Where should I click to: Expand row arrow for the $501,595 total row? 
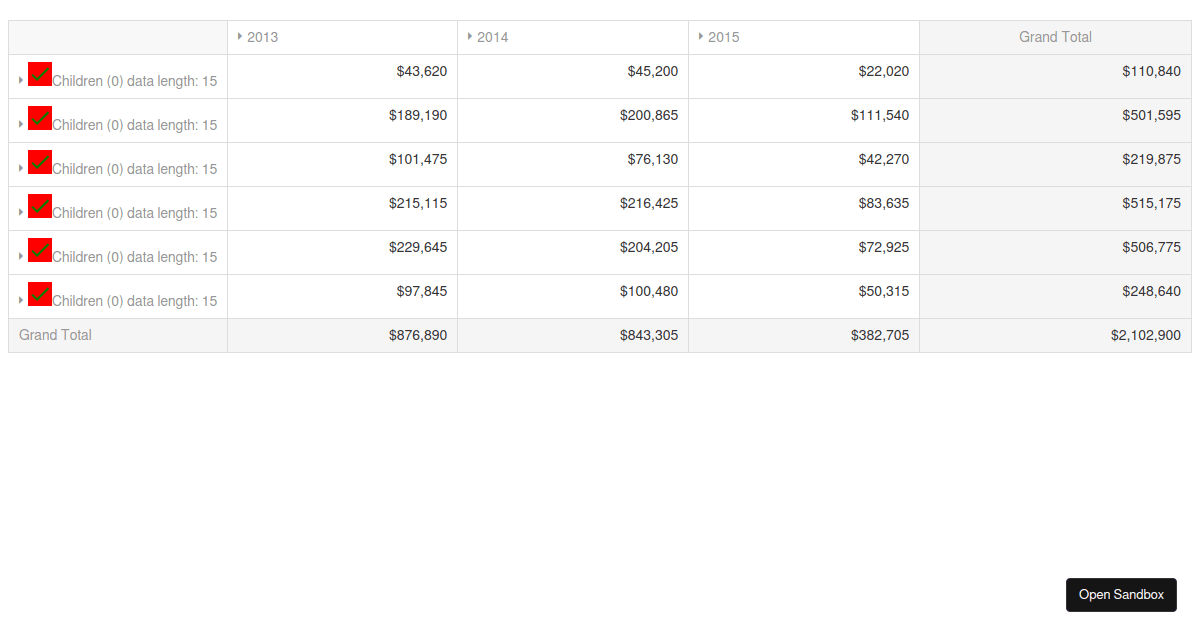[21, 124]
